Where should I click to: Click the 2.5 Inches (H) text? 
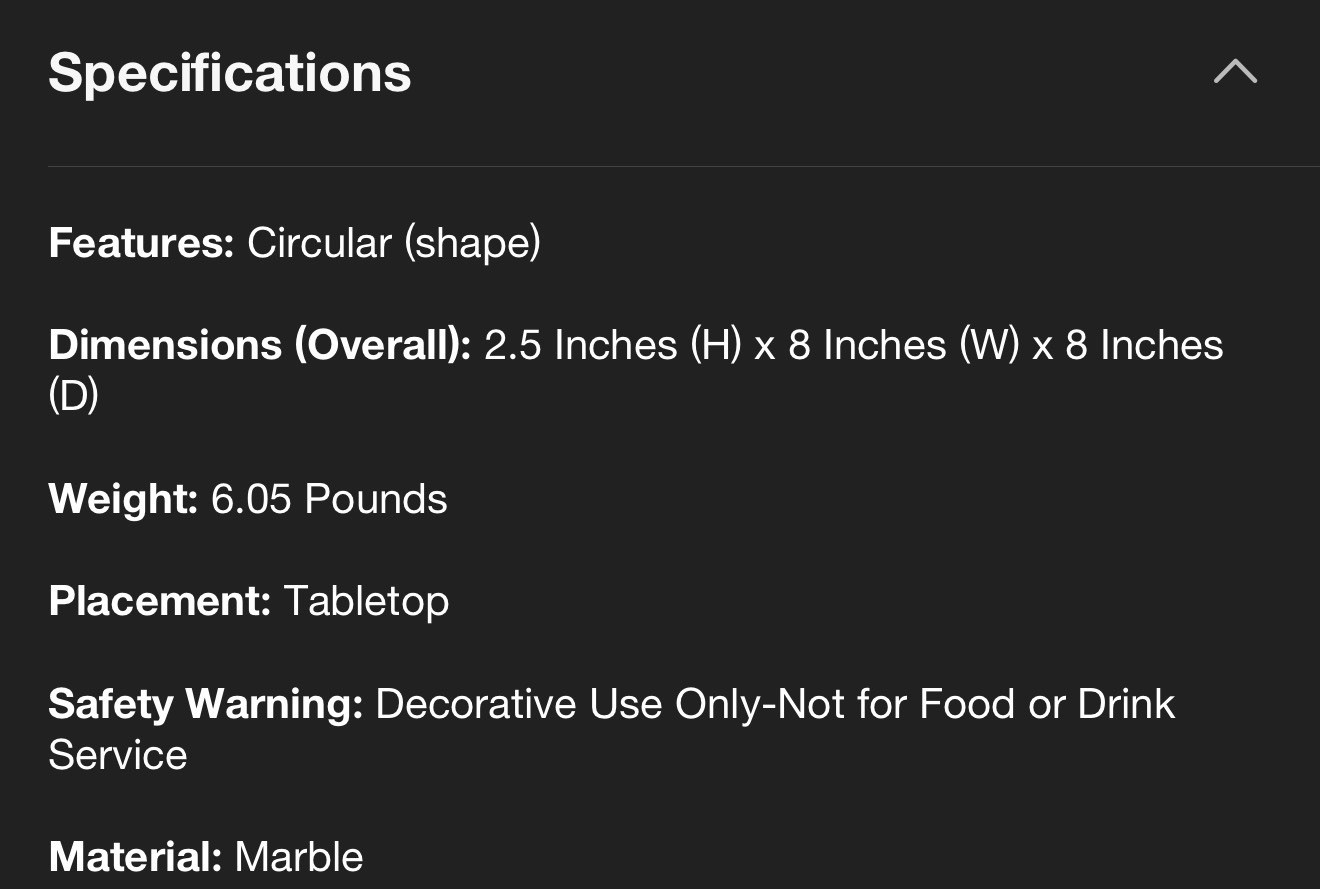pos(611,345)
